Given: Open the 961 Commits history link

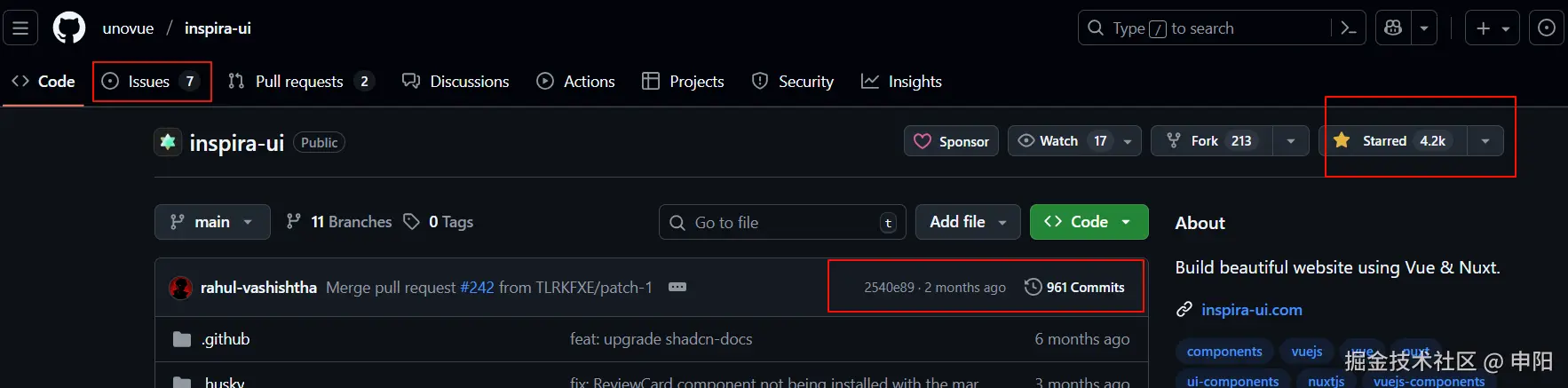Looking at the screenshot, I should (x=1074, y=288).
